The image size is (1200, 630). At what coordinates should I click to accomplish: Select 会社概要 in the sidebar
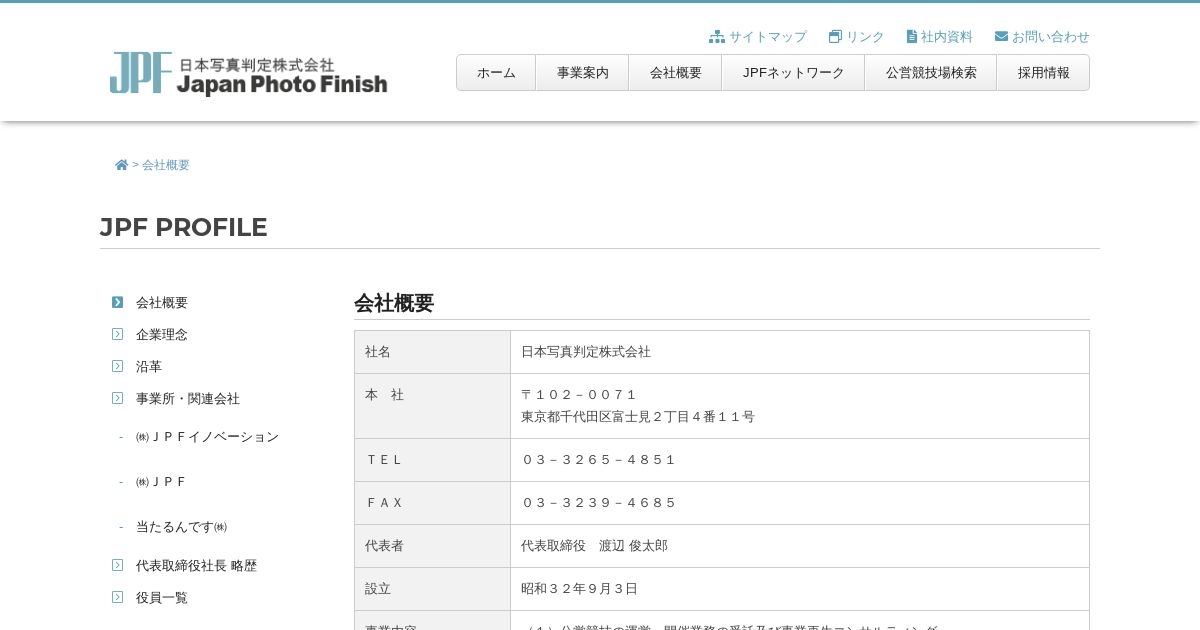tap(162, 302)
